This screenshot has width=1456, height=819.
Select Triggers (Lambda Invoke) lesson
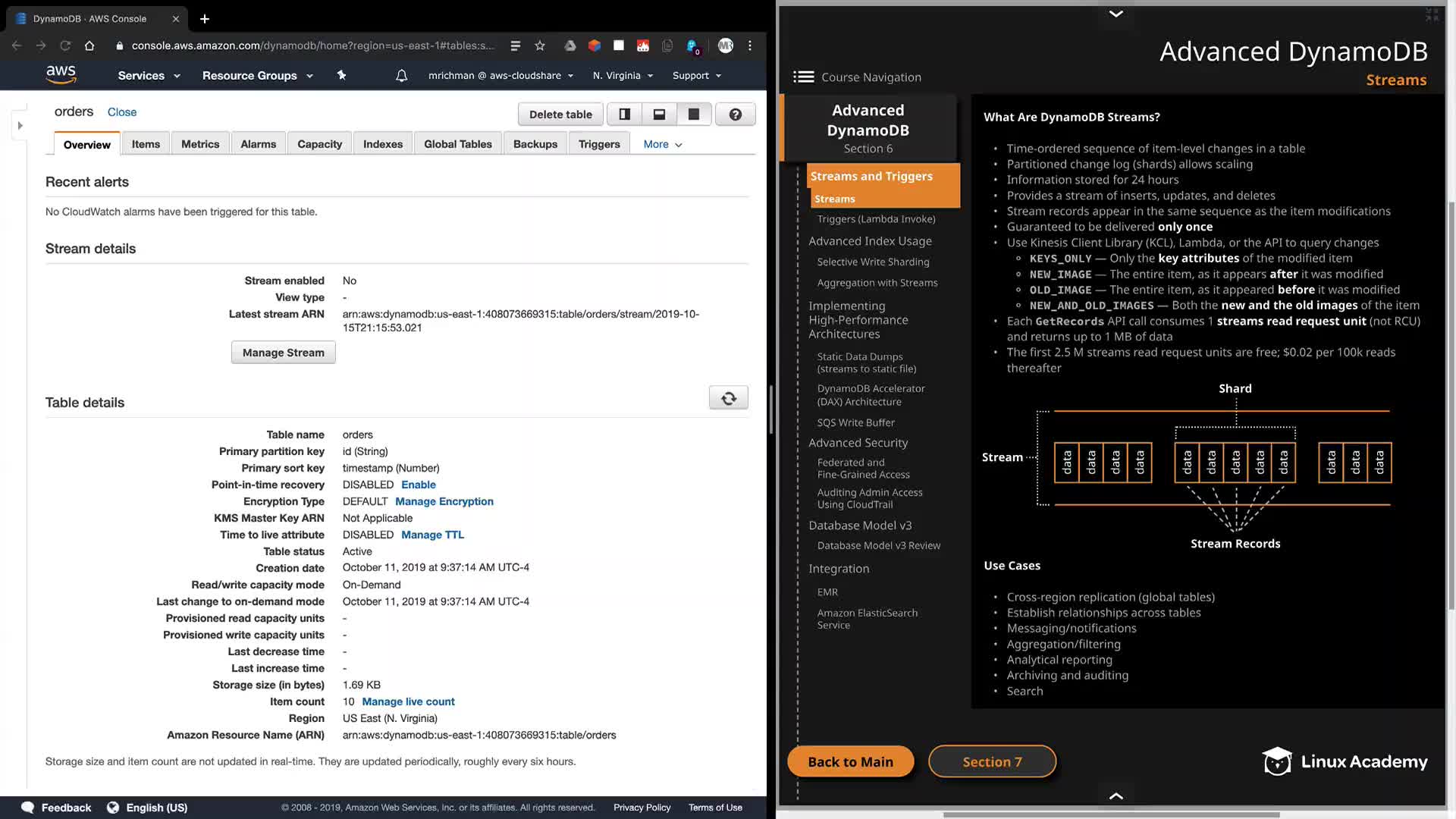pos(876,219)
